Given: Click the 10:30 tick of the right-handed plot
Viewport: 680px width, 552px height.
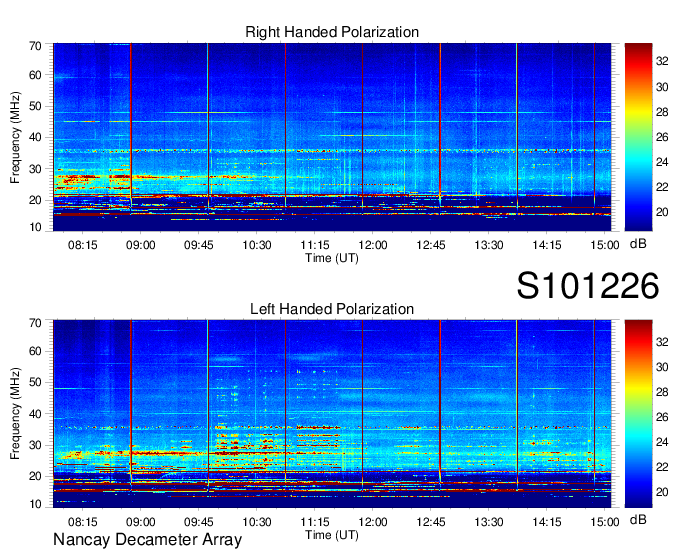Looking at the screenshot, I should (257, 245).
